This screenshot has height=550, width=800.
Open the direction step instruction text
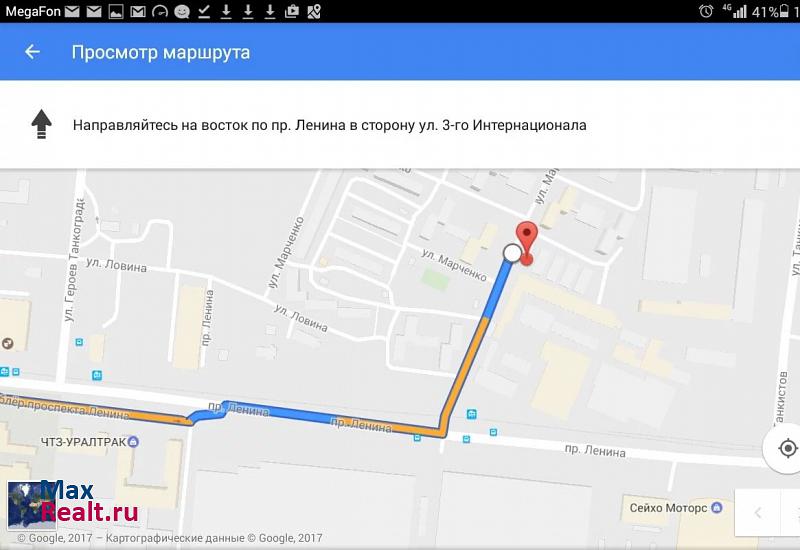tap(330, 125)
